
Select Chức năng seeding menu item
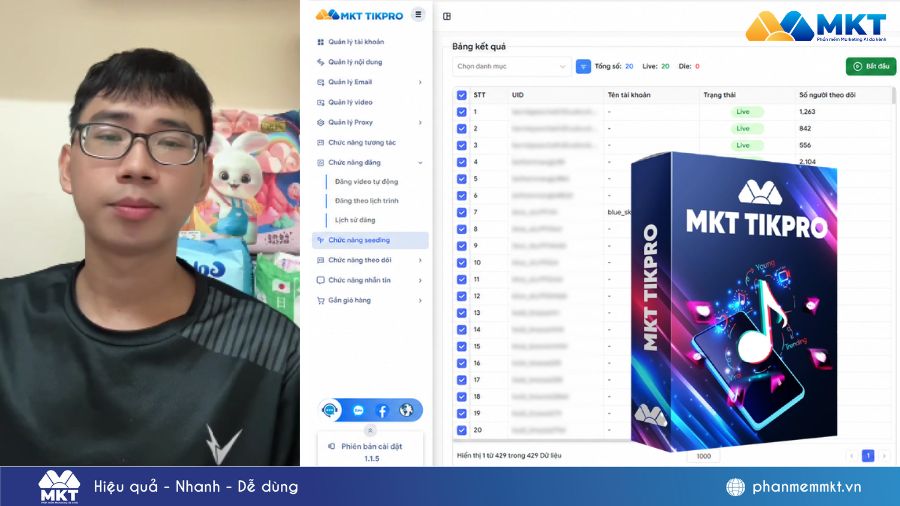pyautogui.click(x=370, y=240)
